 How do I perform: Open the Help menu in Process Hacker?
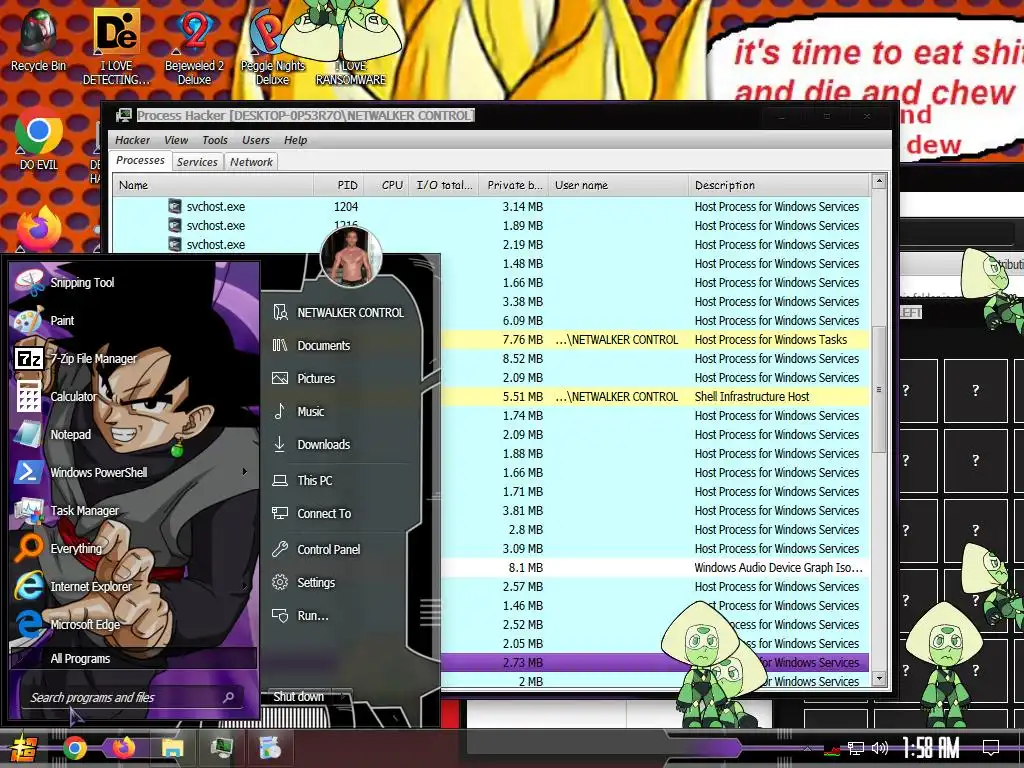click(295, 140)
